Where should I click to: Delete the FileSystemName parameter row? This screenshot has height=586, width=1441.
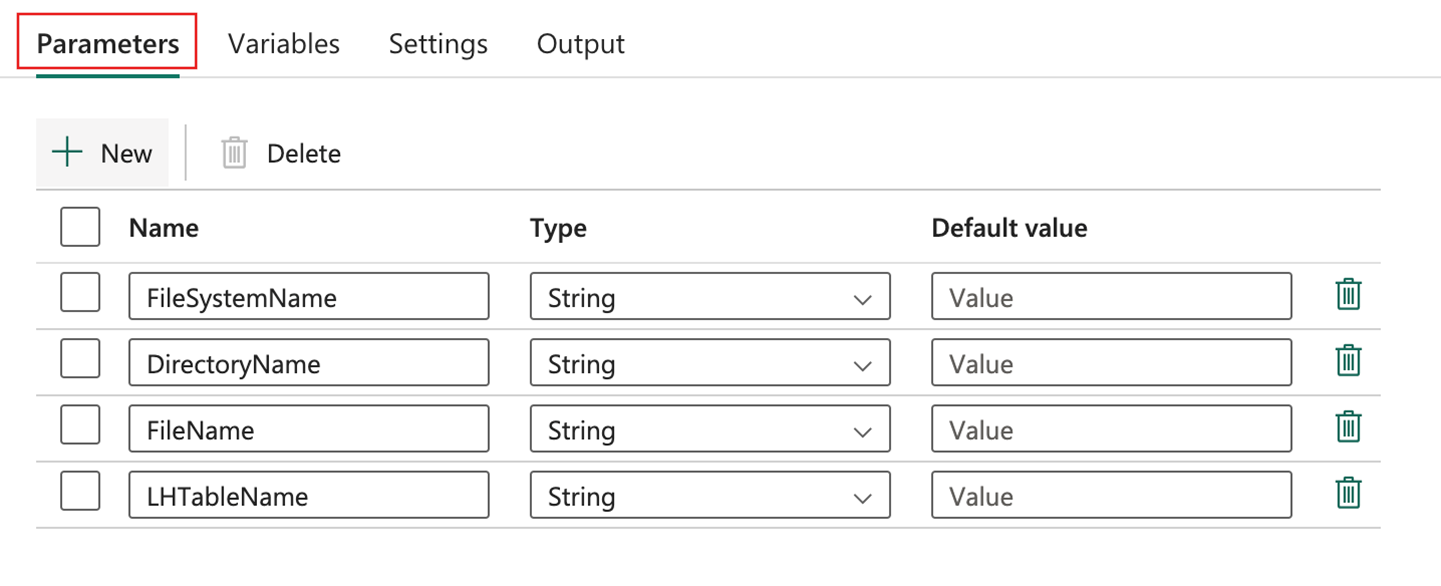pyautogui.click(x=1348, y=294)
